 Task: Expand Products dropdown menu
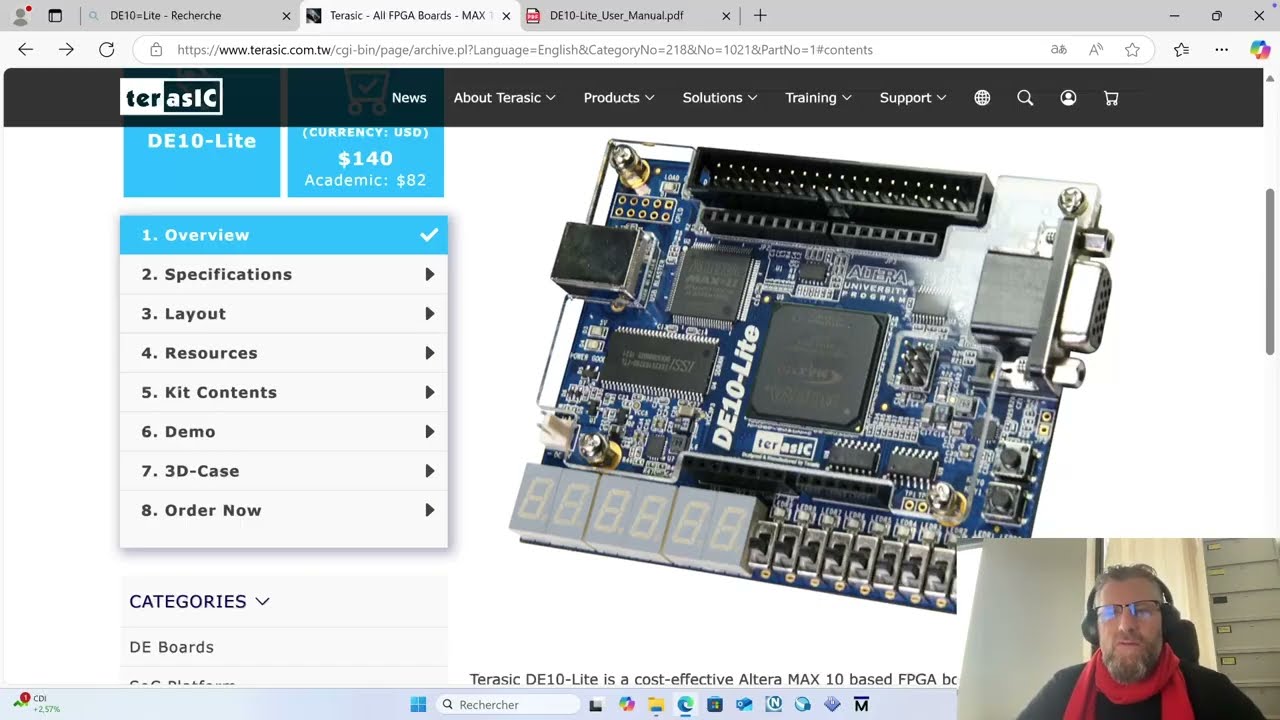(x=619, y=97)
